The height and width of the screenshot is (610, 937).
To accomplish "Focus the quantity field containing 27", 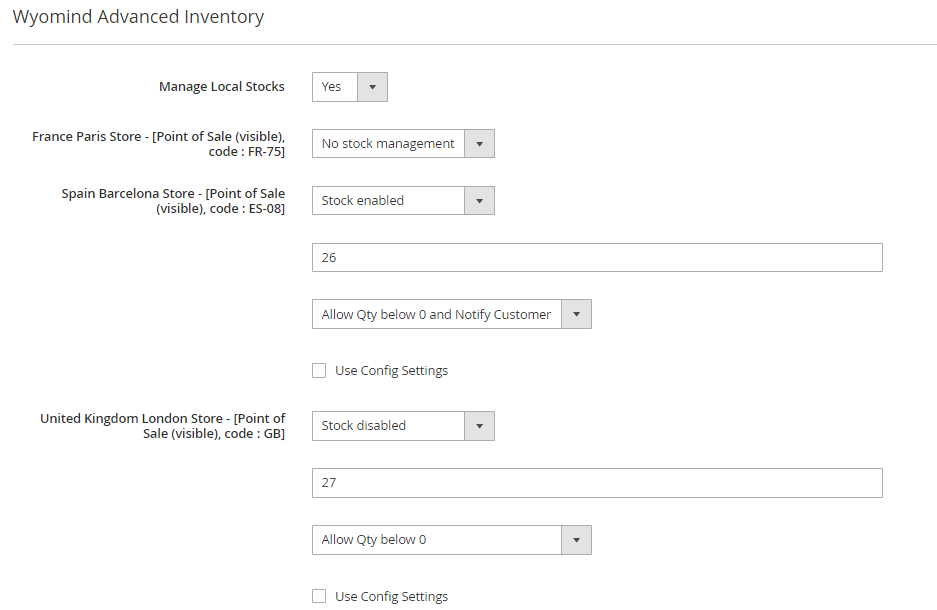I will (x=597, y=483).
